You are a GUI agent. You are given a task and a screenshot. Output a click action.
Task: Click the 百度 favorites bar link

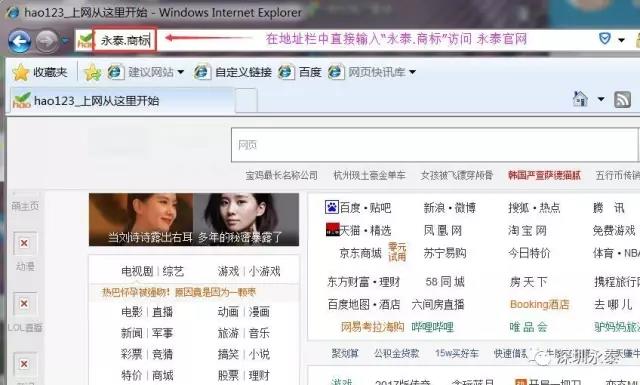point(300,72)
